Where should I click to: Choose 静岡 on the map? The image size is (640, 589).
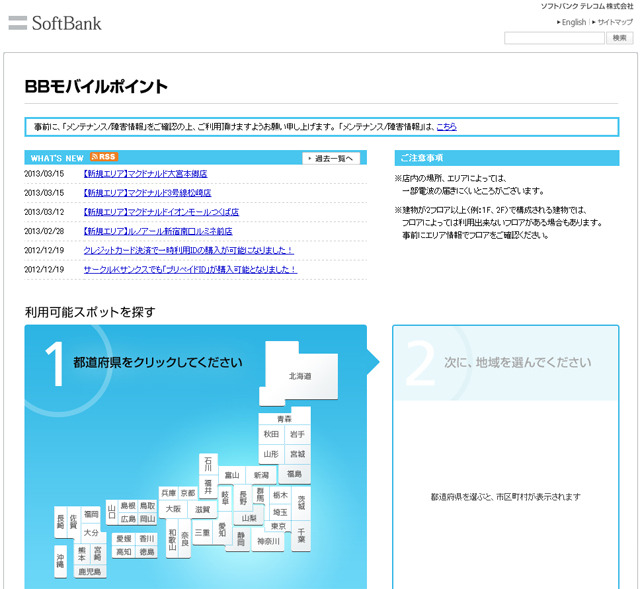coord(241,539)
